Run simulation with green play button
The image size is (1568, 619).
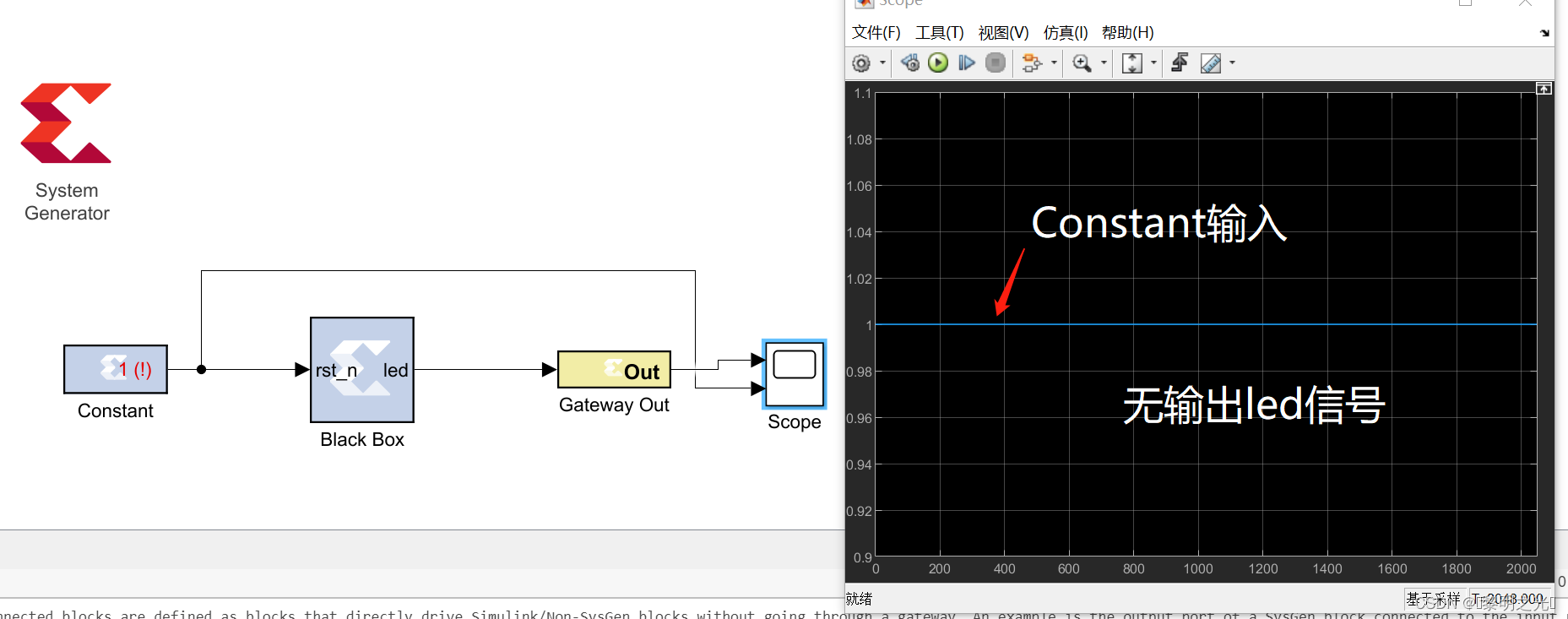(x=938, y=63)
